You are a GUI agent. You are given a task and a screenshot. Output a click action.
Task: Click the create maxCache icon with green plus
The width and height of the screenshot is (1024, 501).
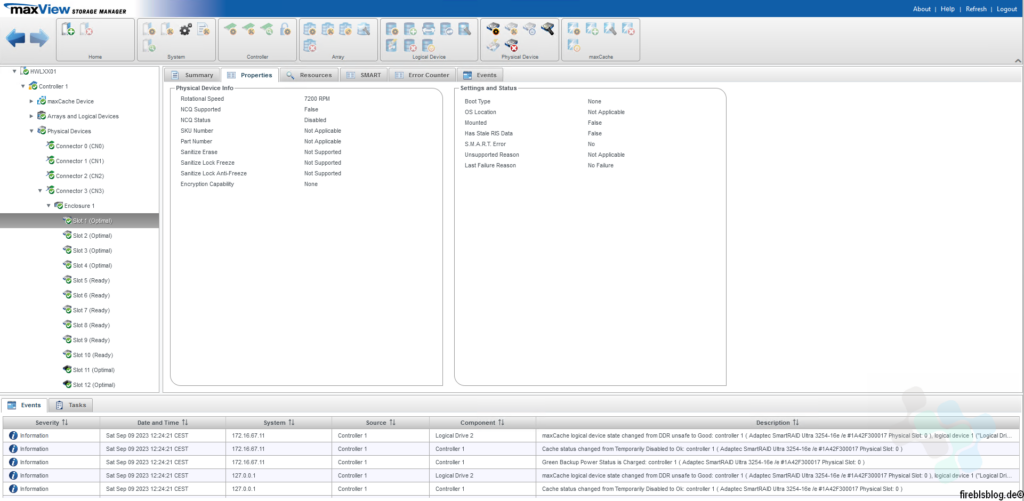(592, 29)
